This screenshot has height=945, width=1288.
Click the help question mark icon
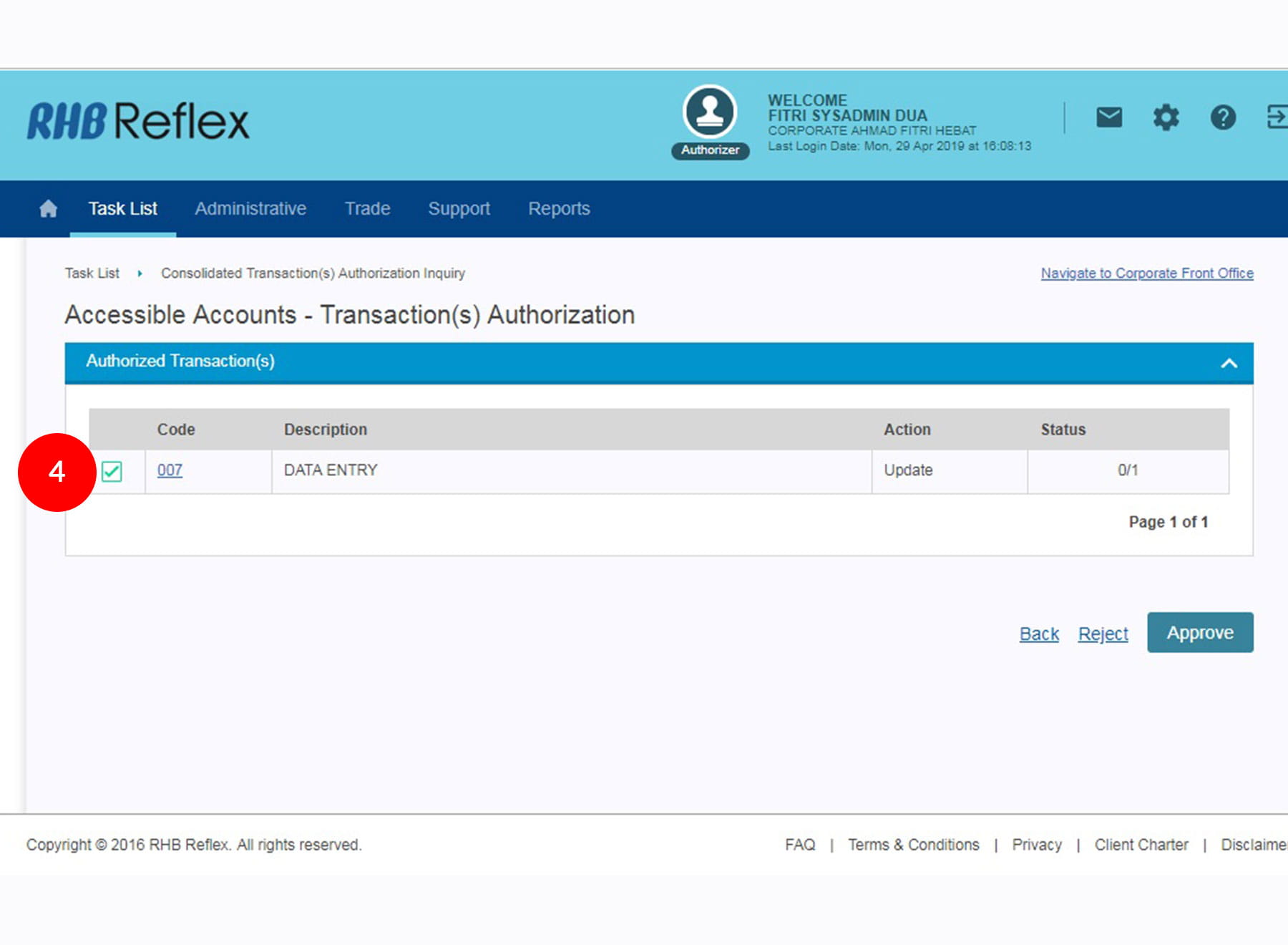click(x=1223, y=117)
